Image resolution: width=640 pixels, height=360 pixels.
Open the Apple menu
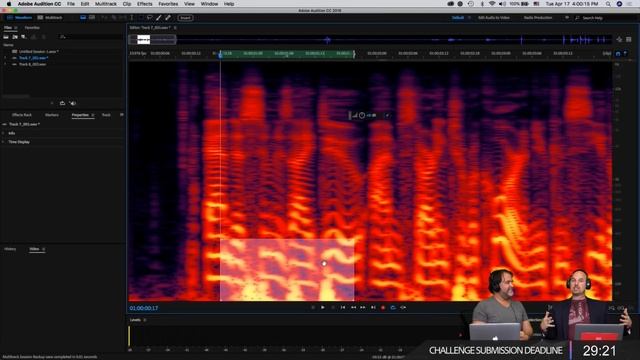[9, 4]
